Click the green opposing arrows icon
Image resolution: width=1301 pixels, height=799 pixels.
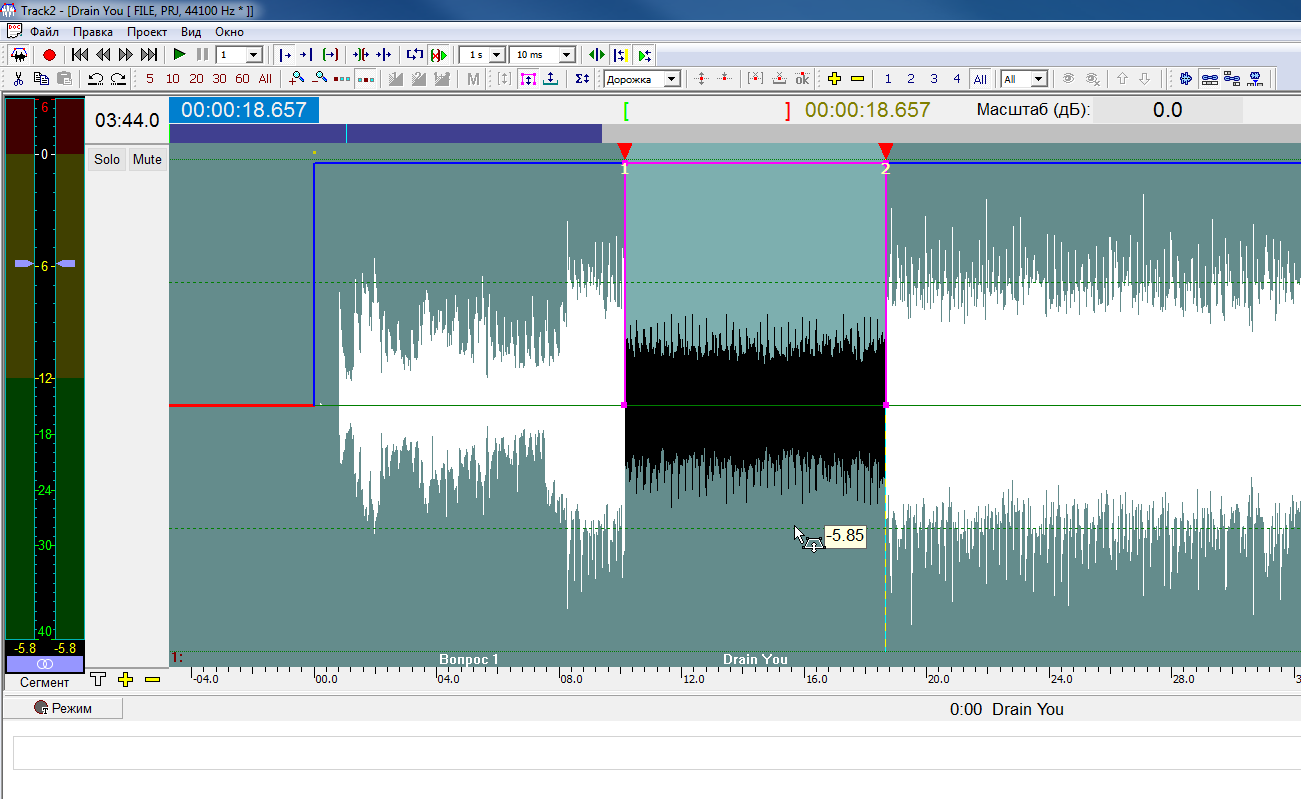point(597,55)
